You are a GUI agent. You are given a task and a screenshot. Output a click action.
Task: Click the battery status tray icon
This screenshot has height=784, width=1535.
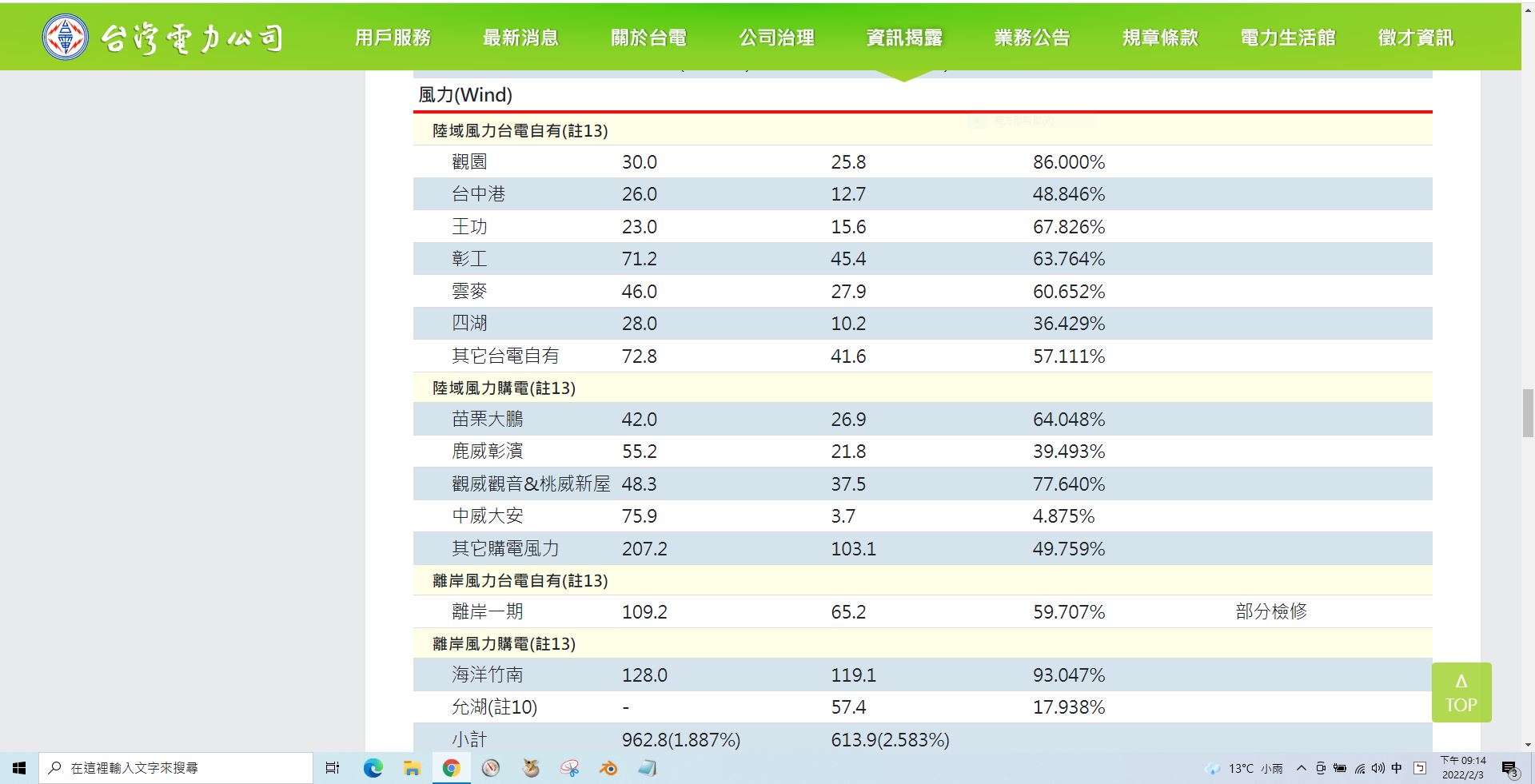1340,768
